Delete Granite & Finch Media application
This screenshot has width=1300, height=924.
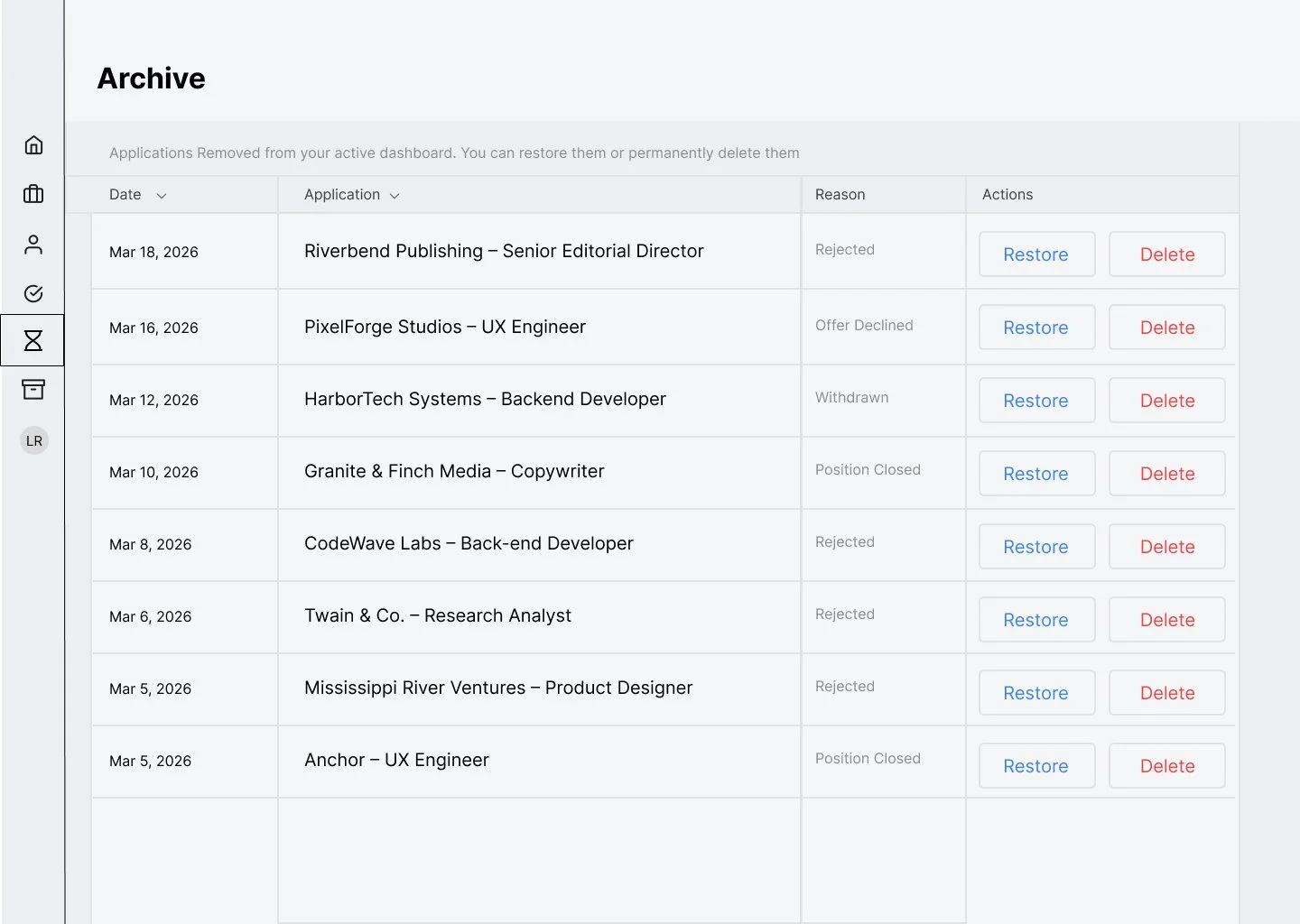click(x=1166, y=474)
